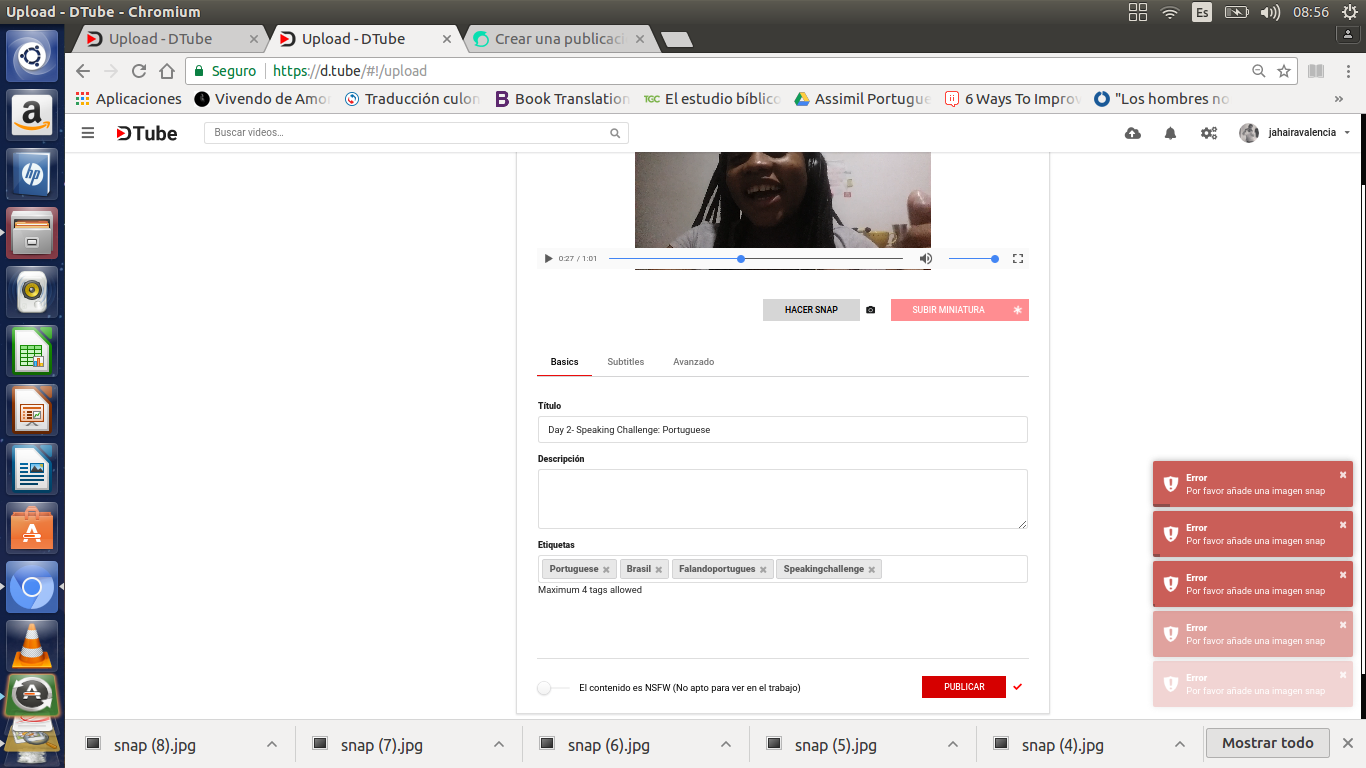Image resolution: width=1366 pixels, height=768 pixels.
Task: Switch to the Avanzado tab
Action: point(693,362)
